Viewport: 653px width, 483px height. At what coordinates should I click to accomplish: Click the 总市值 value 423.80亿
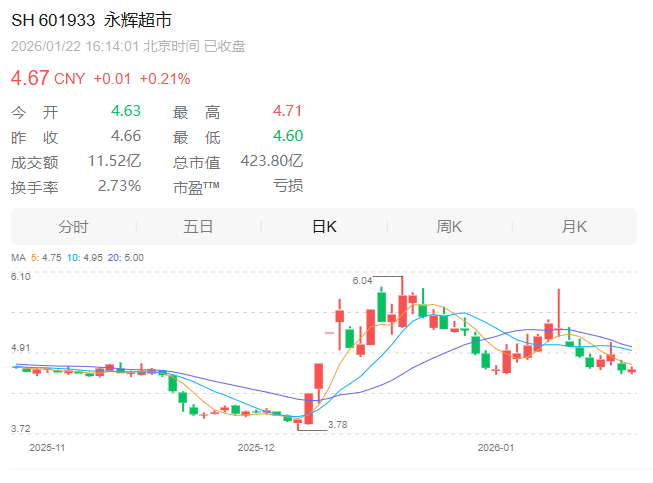(271, 161)
